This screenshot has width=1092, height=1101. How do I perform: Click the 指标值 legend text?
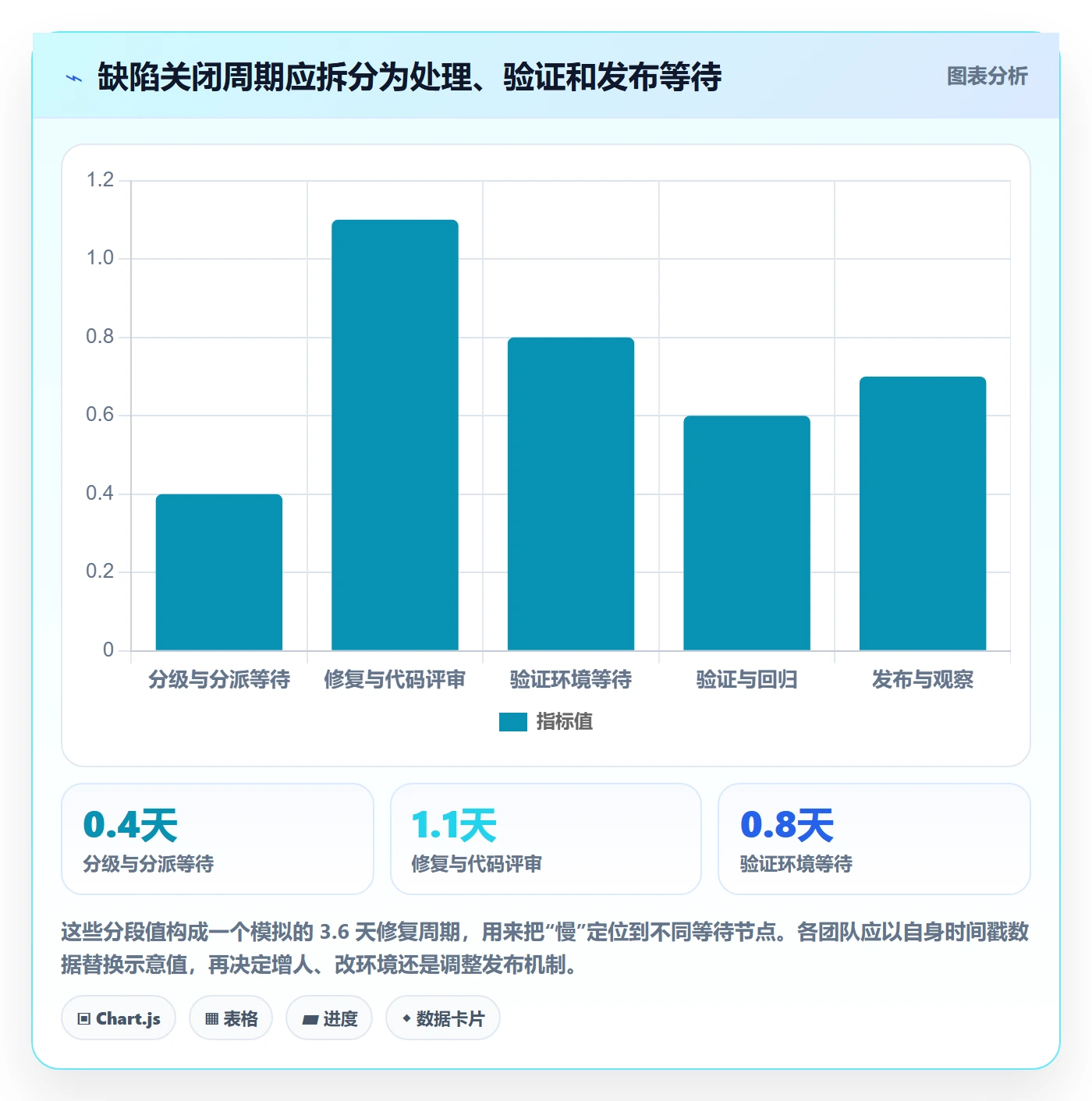point(565,722)
